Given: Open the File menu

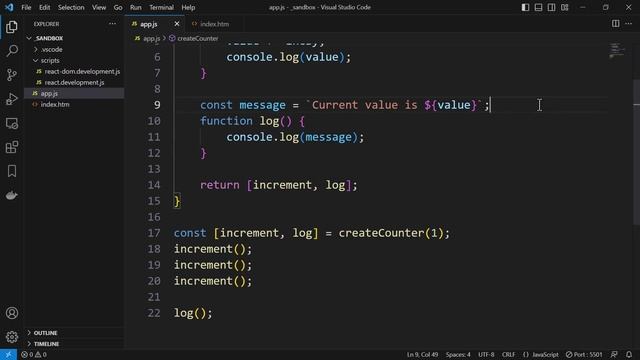Looking at the screenshot, I should [x=26, y=7].
